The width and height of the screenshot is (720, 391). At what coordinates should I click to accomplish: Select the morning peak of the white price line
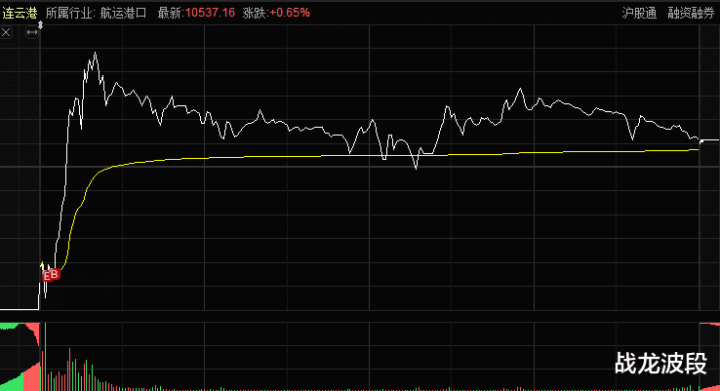pyautogui.click(x=95, y=53)
